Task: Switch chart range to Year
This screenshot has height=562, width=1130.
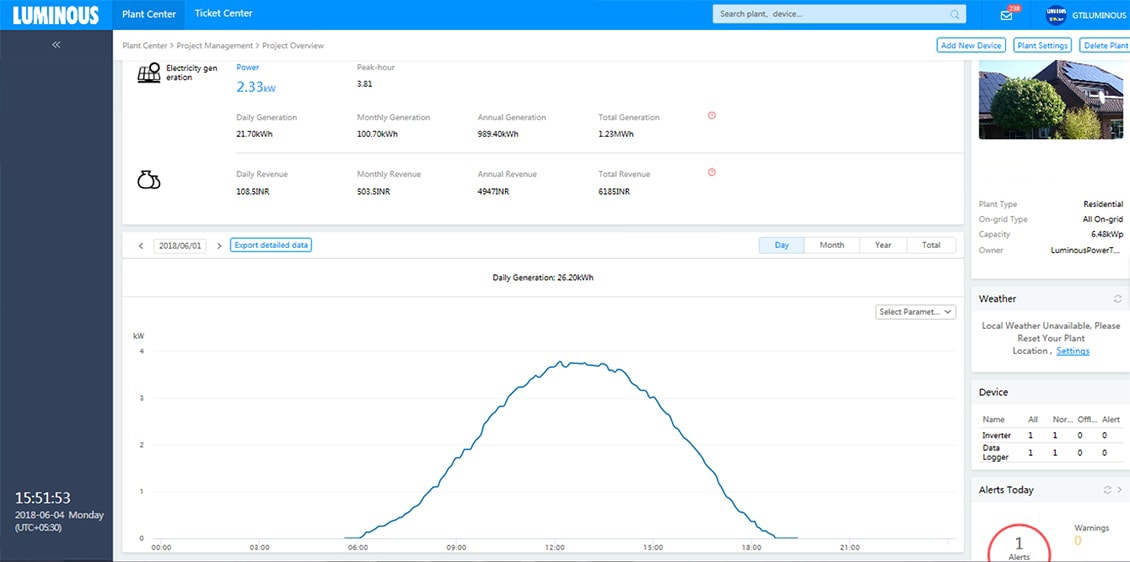Action: click(882, 245)
